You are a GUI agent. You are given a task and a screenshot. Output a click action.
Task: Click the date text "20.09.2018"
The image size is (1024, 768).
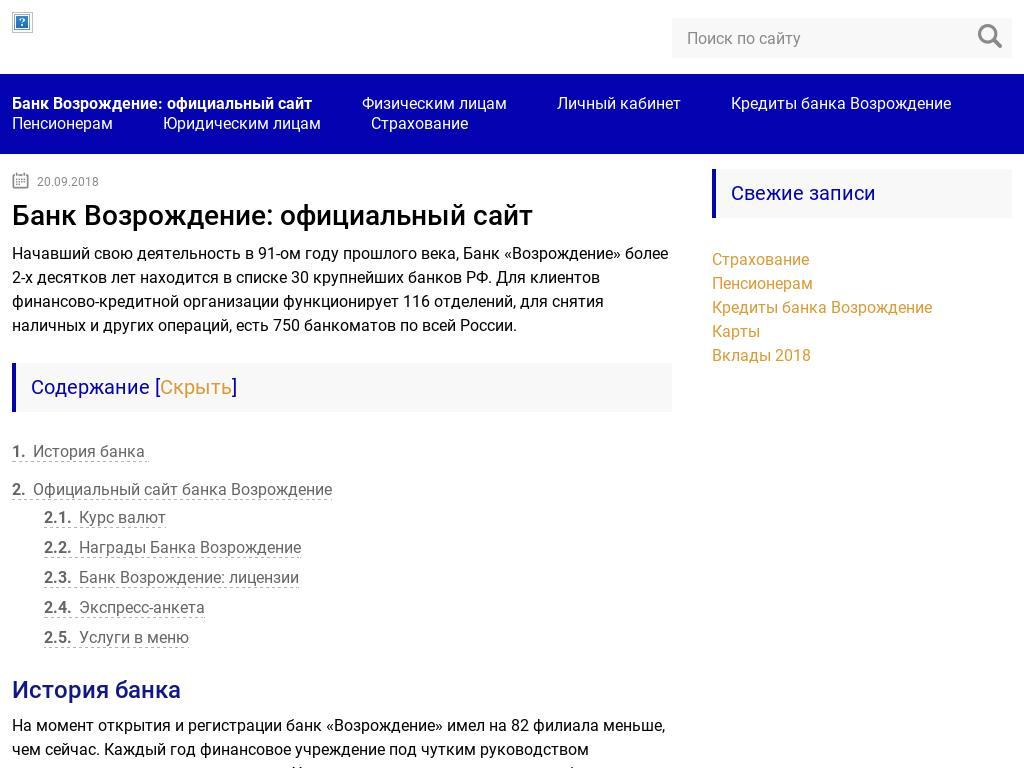[68, 182]
